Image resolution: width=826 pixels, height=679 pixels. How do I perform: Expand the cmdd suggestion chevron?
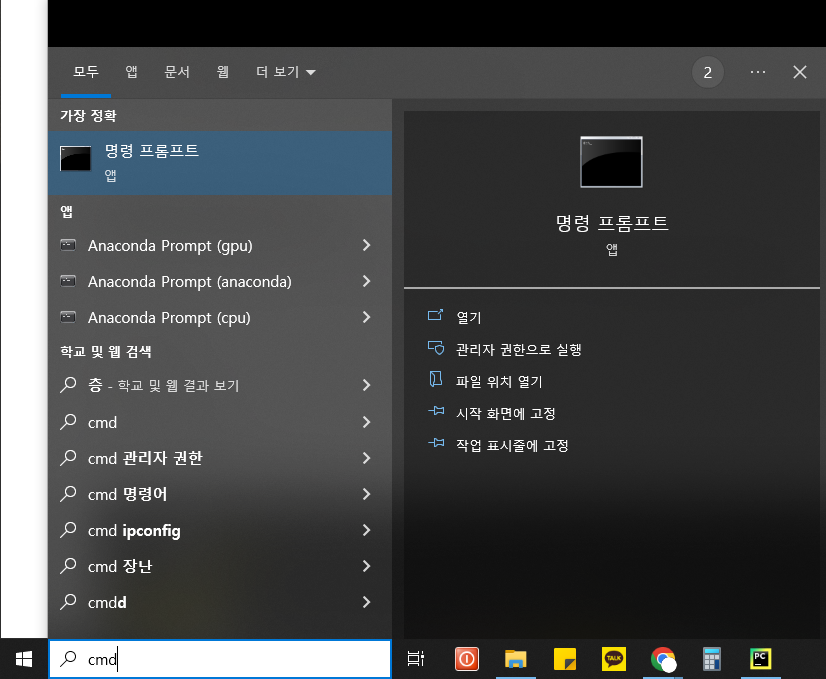coord(367,602)
